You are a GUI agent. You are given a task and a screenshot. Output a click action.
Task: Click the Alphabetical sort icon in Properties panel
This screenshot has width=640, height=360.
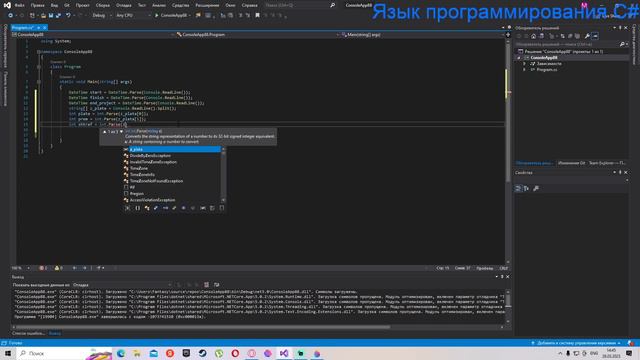527,188
